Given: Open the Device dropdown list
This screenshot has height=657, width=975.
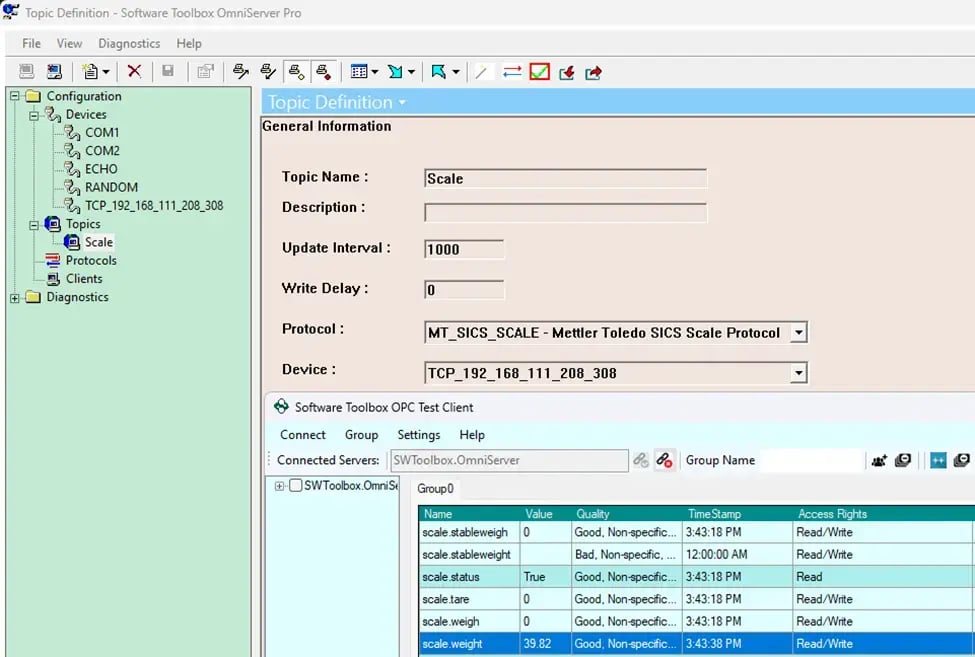Looking at the screenshot, I should pyautogui.click(x=797, y=373).
